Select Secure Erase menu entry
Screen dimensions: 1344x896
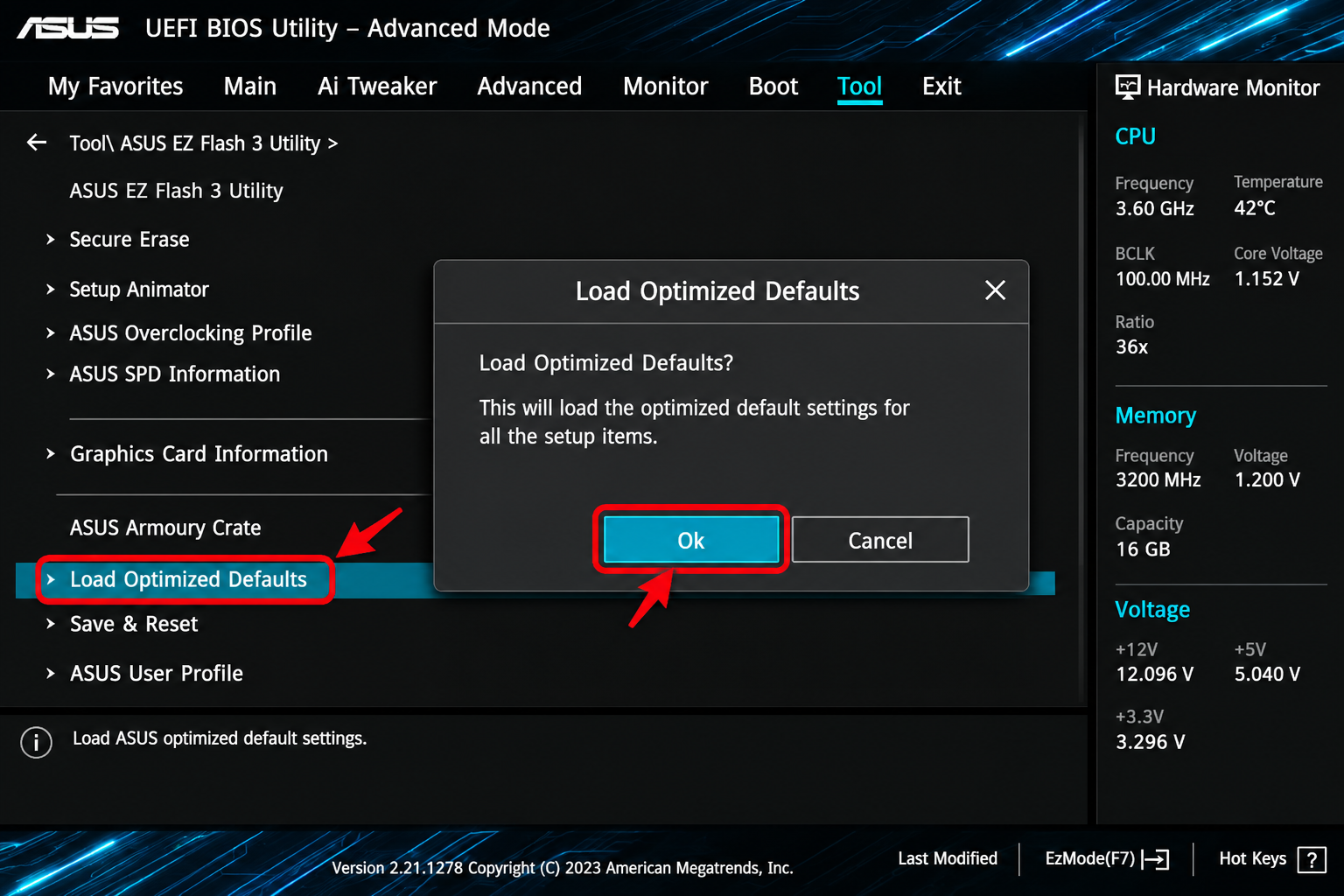click(129, 240)
